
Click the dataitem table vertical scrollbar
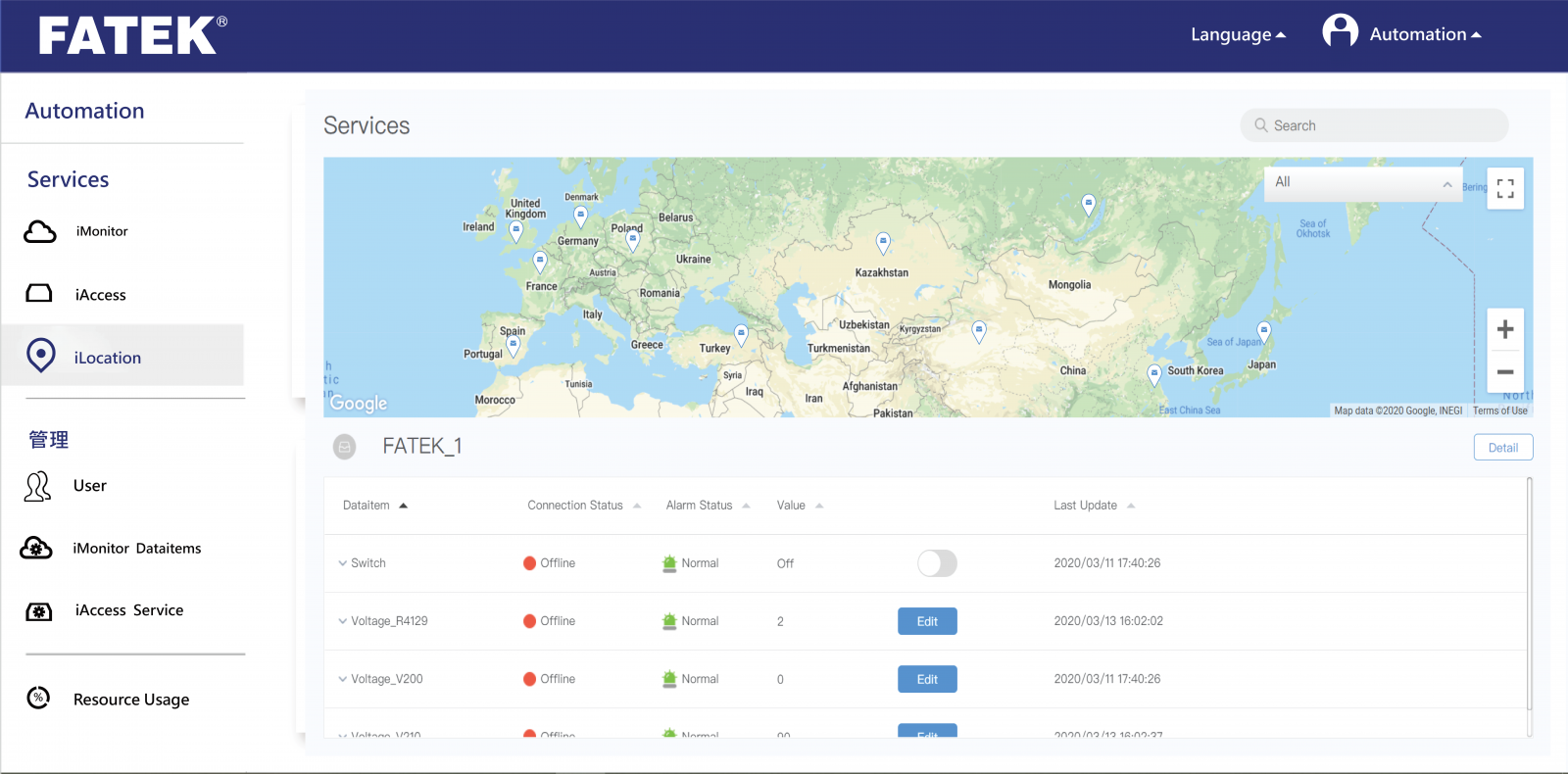coord(1530,593)
